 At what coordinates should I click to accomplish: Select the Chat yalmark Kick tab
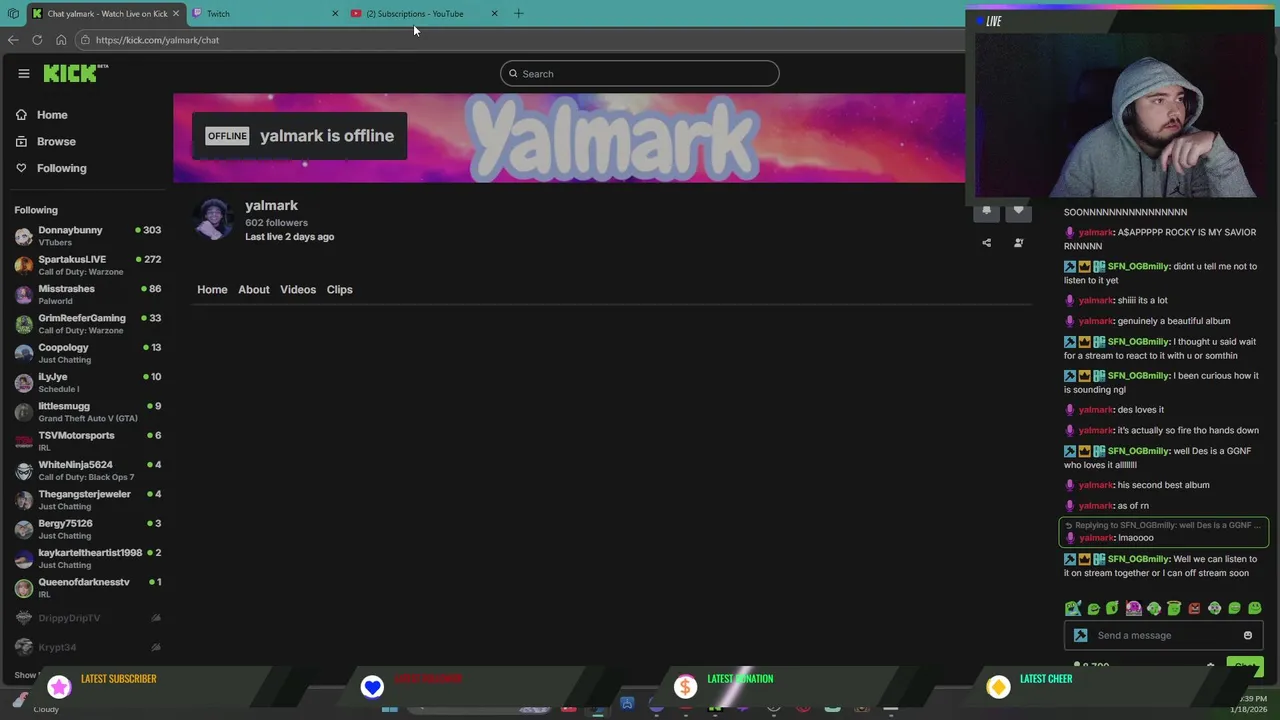[105, 13]
